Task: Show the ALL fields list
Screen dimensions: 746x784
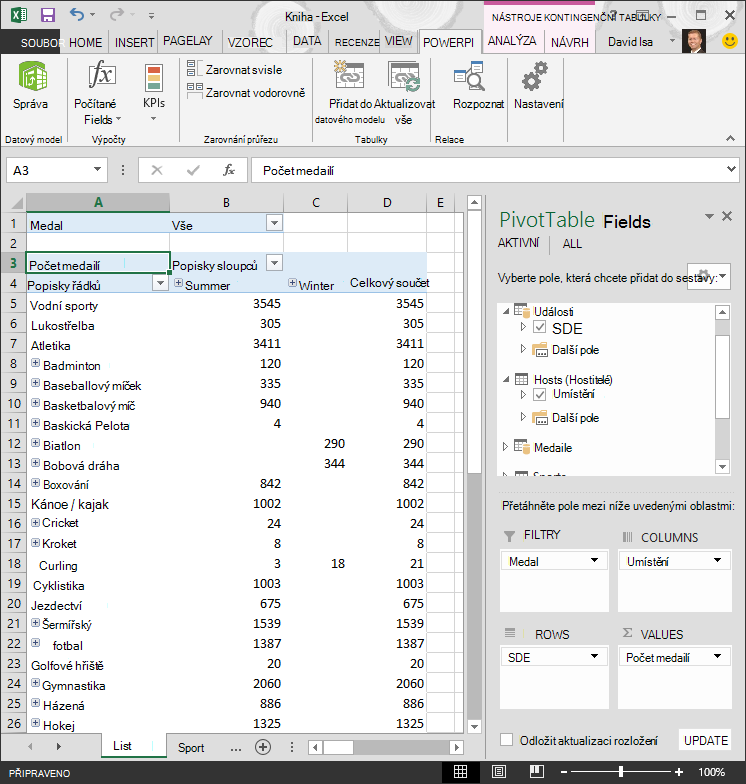Action: tap(572, 244)
